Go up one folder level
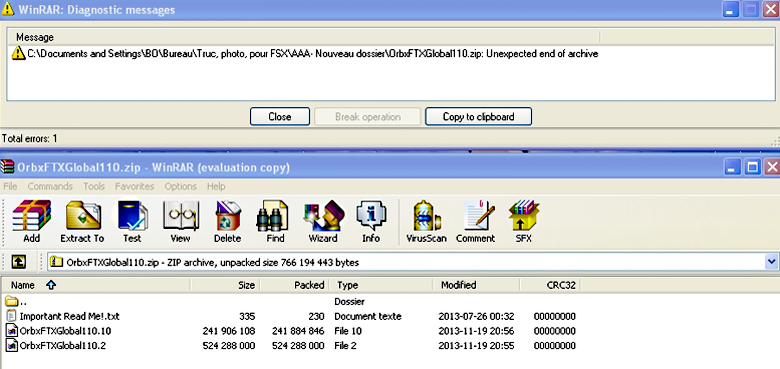The width and height of the screenshot is (780, 369). 18,262
